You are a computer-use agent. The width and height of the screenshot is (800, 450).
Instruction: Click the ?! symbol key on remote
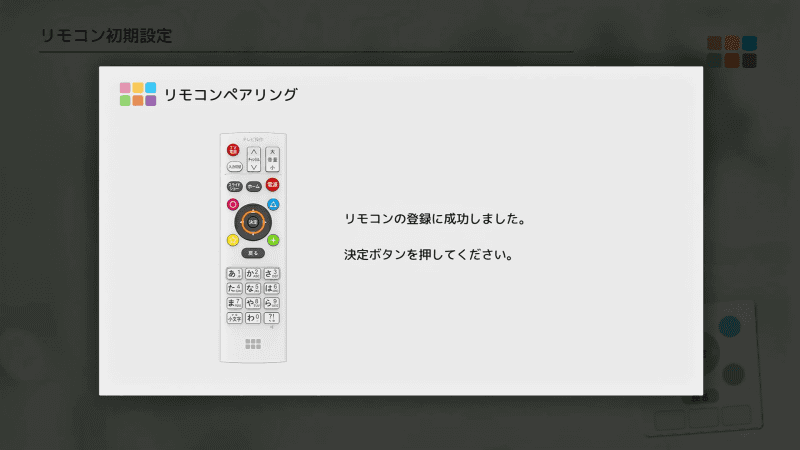click(271, 318)
